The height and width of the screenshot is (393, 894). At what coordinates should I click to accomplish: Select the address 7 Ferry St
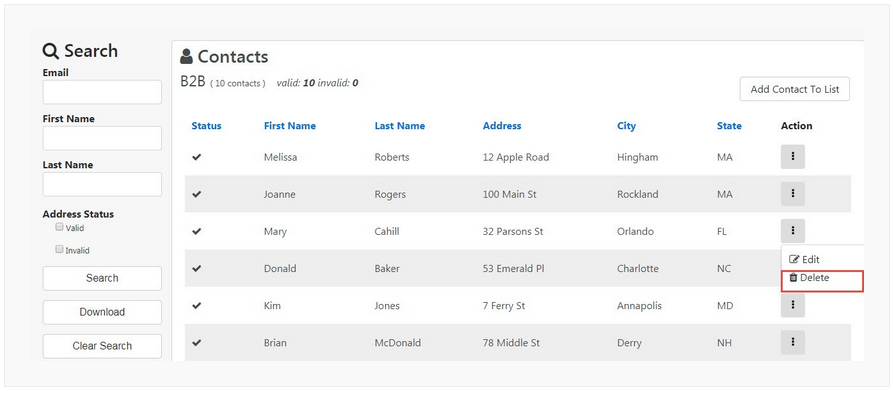tap(504, 306)
